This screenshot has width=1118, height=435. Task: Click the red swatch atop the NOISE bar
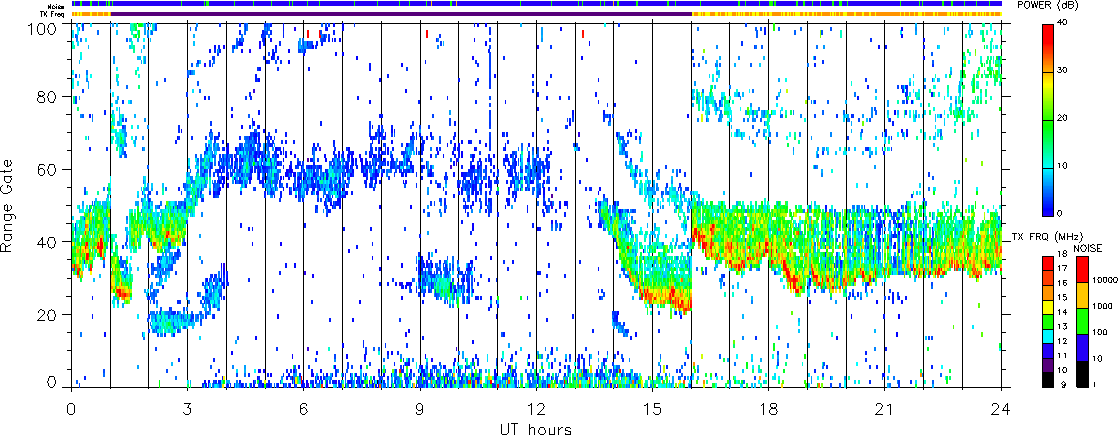1082,269
